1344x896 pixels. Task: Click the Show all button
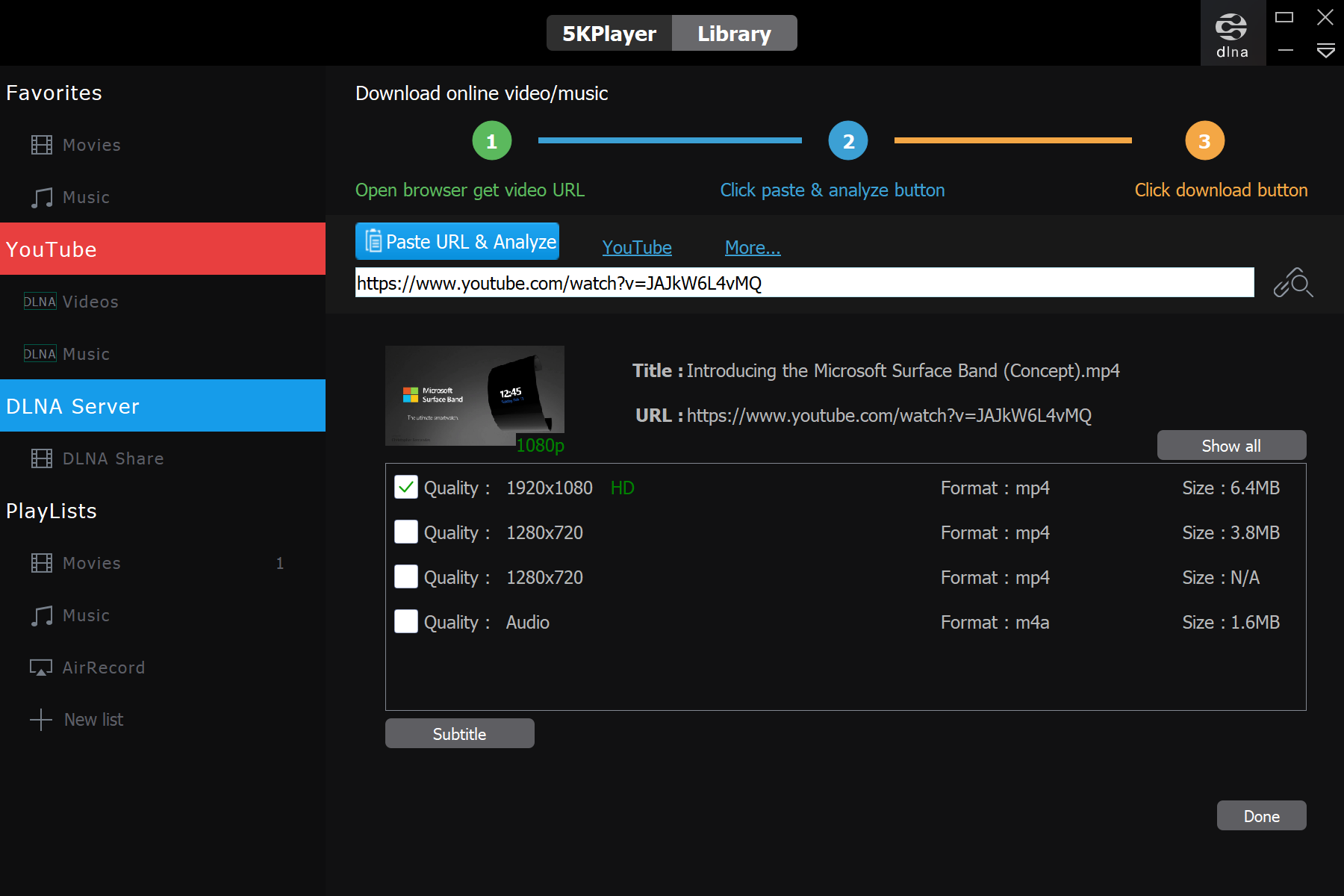[x=1231, y=445]
